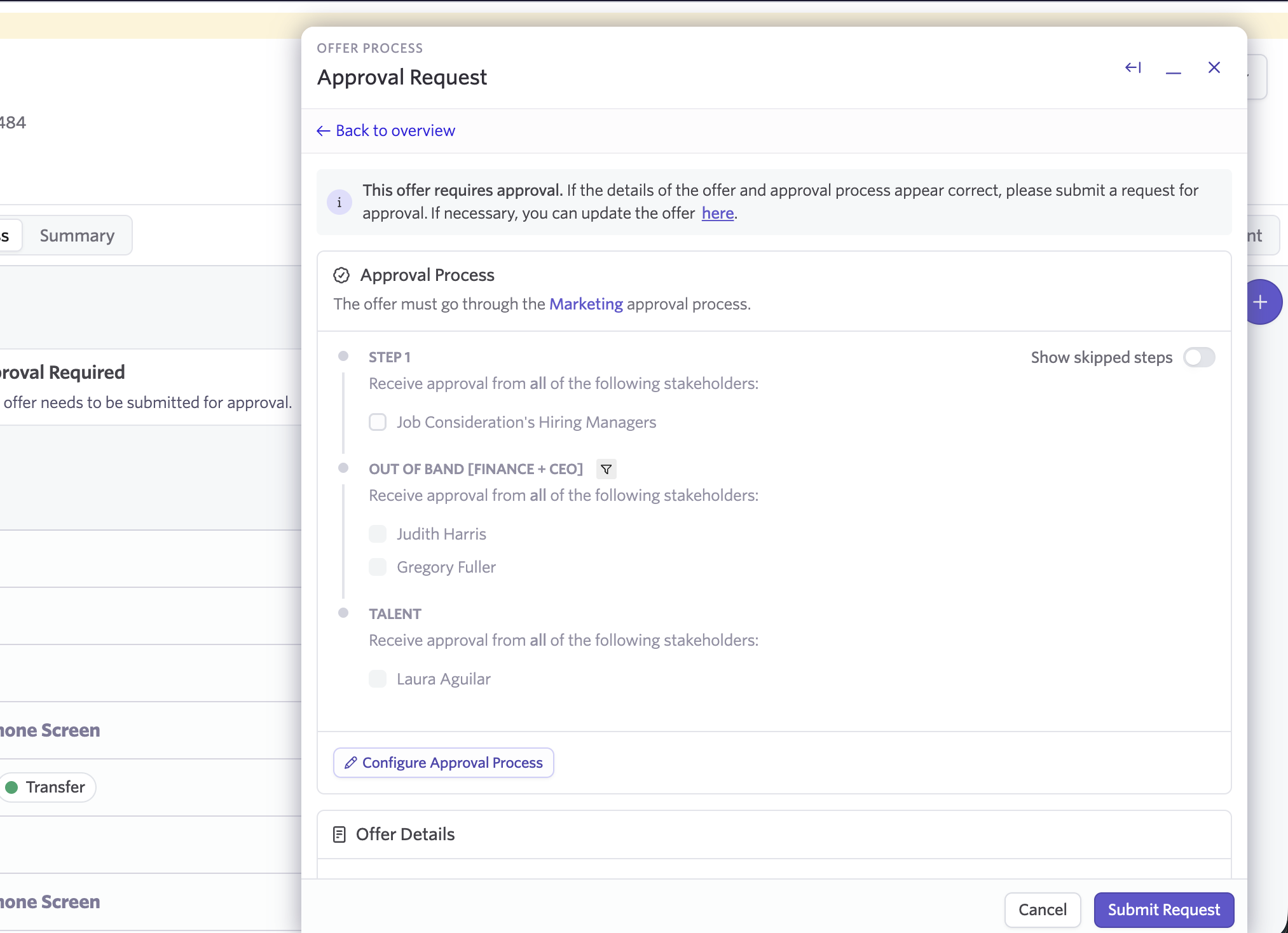Open the 'here' update offer link
This screenshot has width=1288, height=933.
(x=717, y=214)
